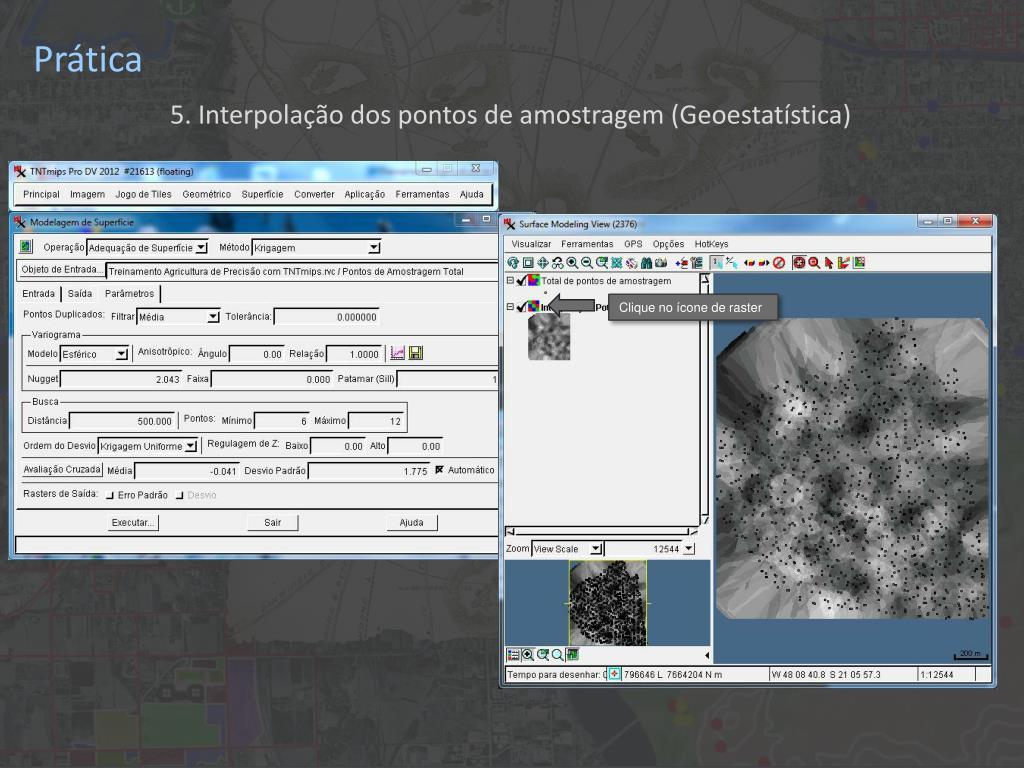Enable the Erro Padrão output raster checkbox

110,495
